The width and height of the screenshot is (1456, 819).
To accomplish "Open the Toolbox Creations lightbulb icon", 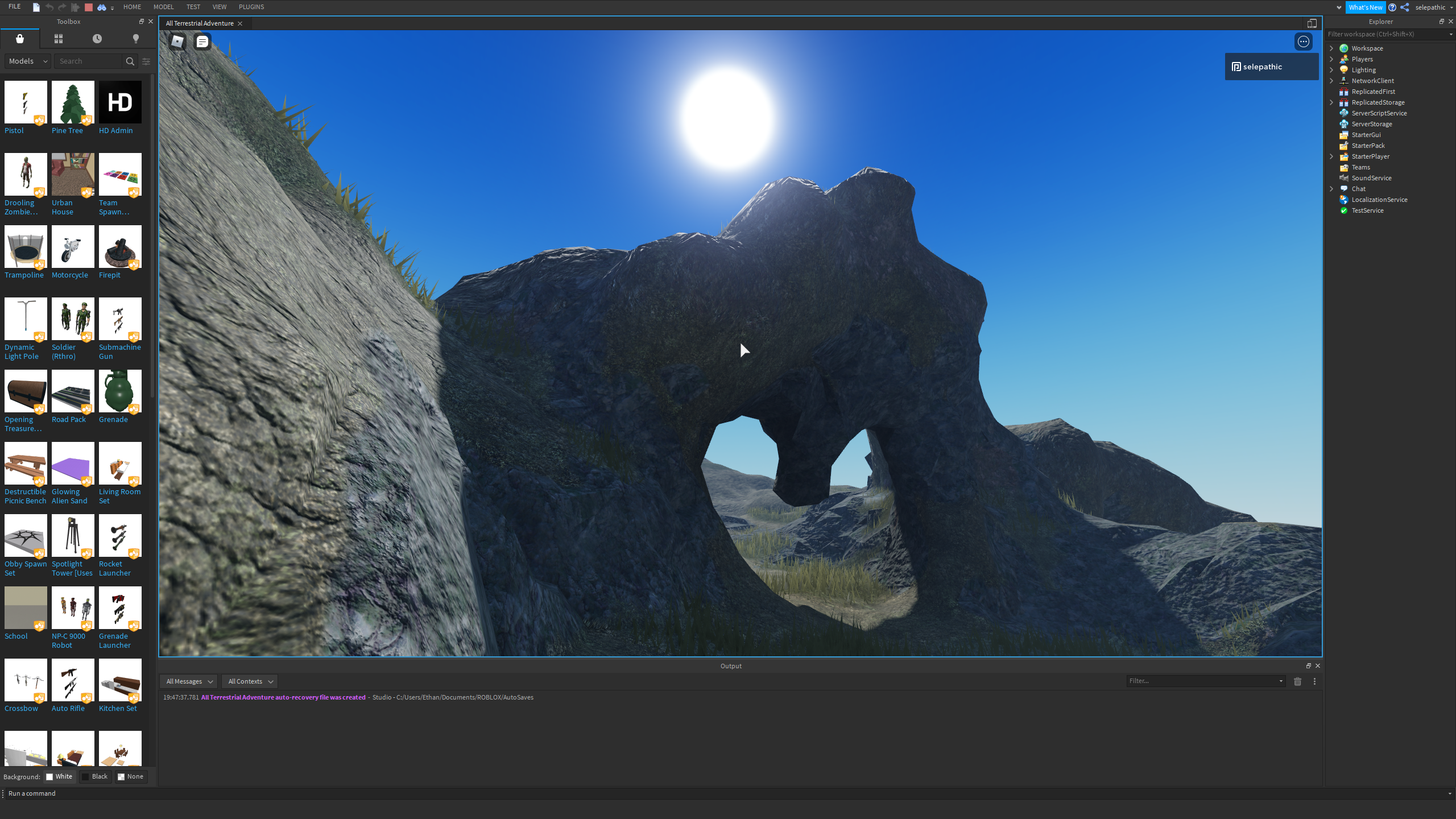I will click(x=135, y=39).
